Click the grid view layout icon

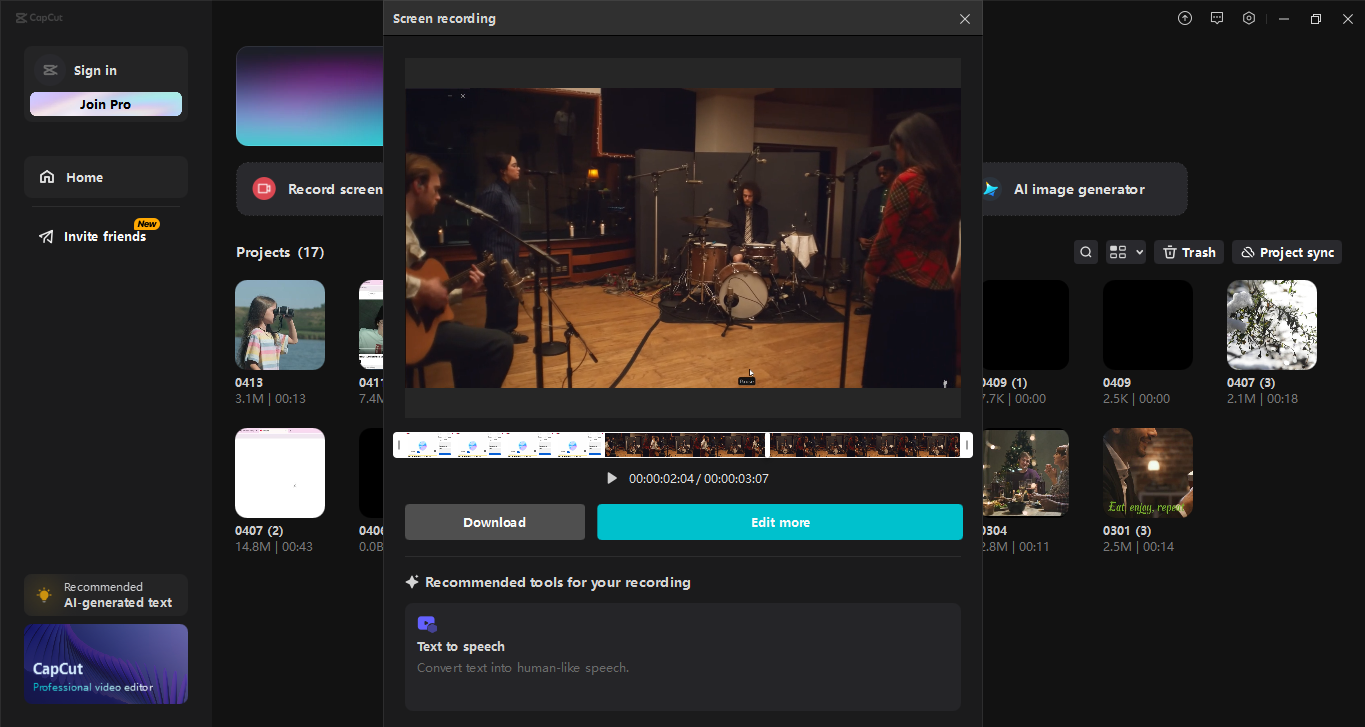pos(1118,252)
